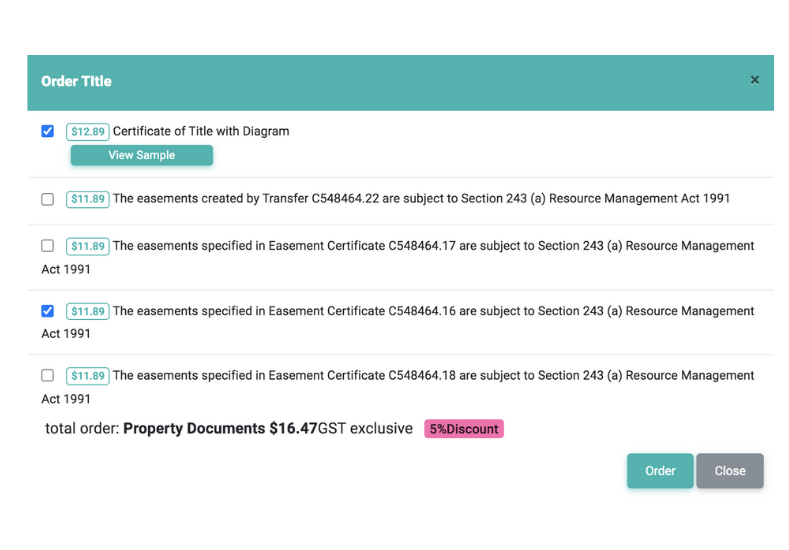This screenshot has height=550, width=789.
Task: Click the price tag for Easement Certificate C548464.16
Action: tap(87, 311)
